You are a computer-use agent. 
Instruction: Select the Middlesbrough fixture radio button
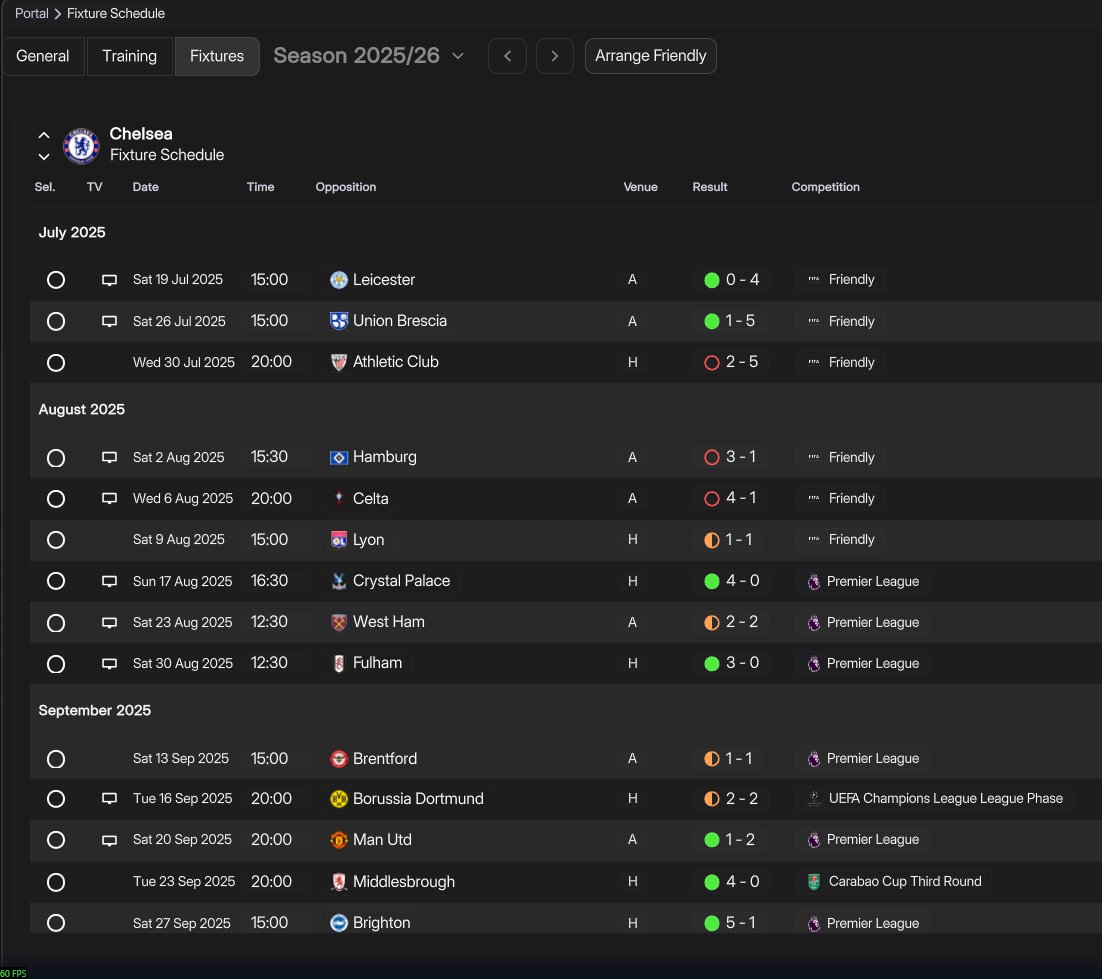[x=56, y=882]
